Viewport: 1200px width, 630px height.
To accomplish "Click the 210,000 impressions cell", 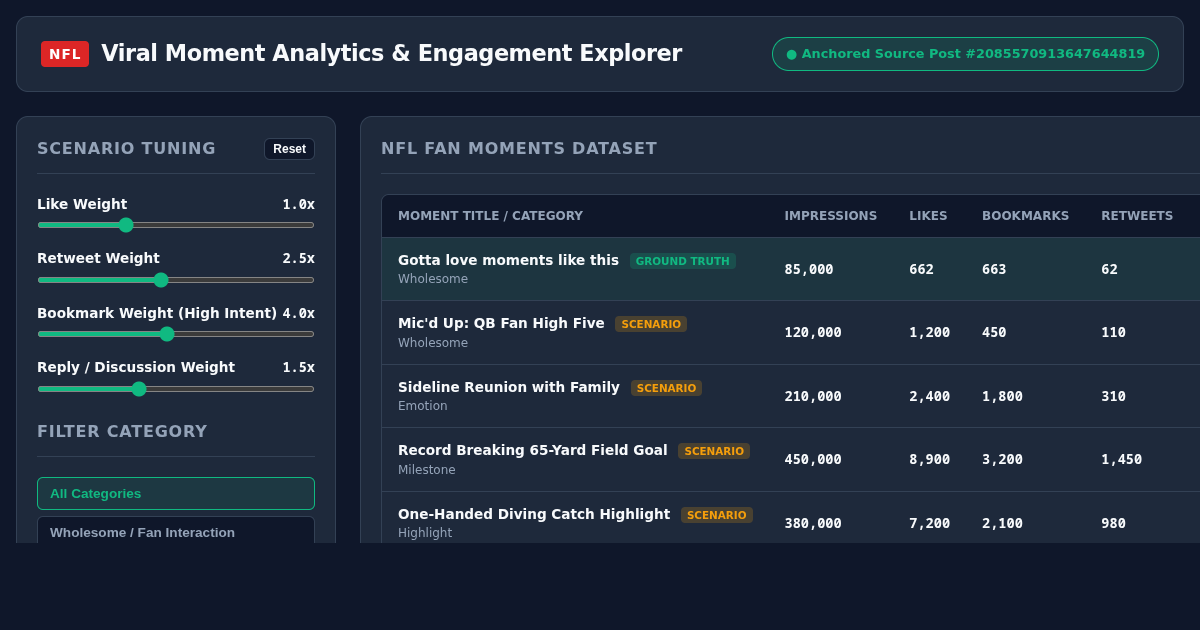I will [x=813, y=396].
